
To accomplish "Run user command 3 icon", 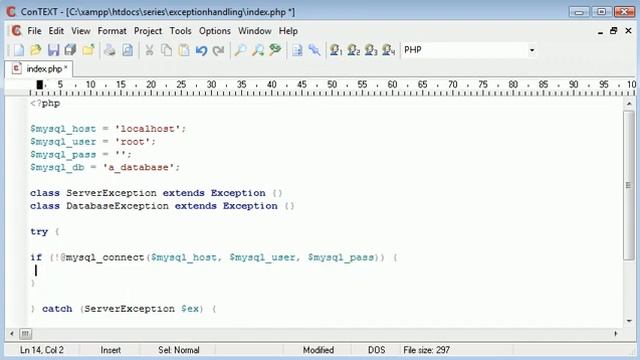I will [371, 50].
